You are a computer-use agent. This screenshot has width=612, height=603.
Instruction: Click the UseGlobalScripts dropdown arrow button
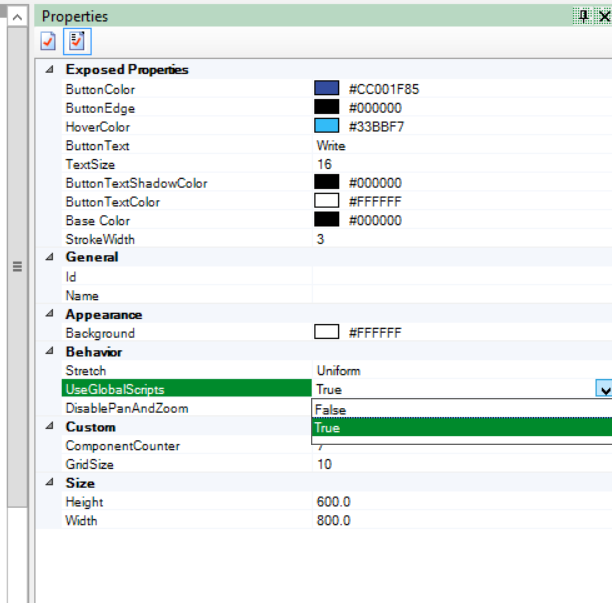click(603, 390)
